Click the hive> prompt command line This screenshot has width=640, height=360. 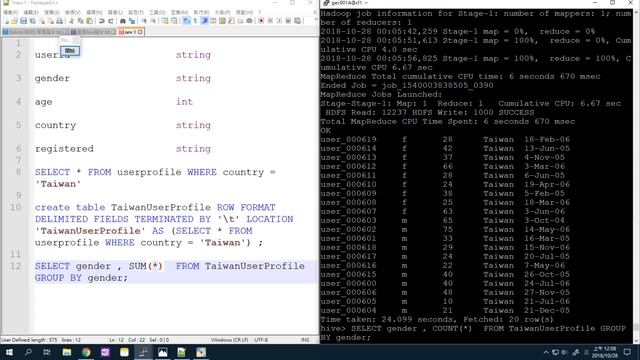tap(473, 333)
